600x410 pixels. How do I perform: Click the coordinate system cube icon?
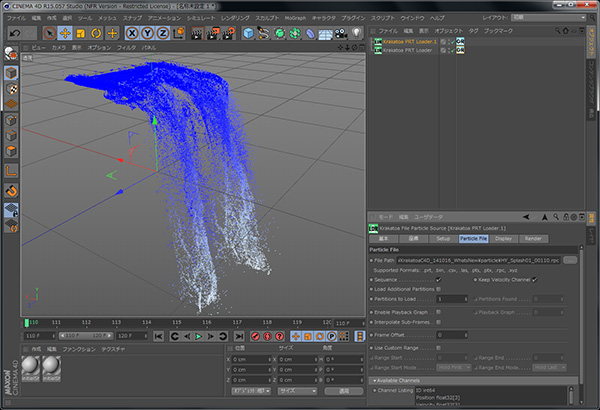click(179, 33)
